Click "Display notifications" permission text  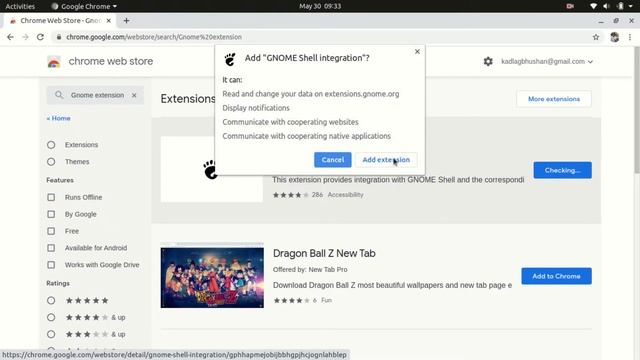click(256, 108)
